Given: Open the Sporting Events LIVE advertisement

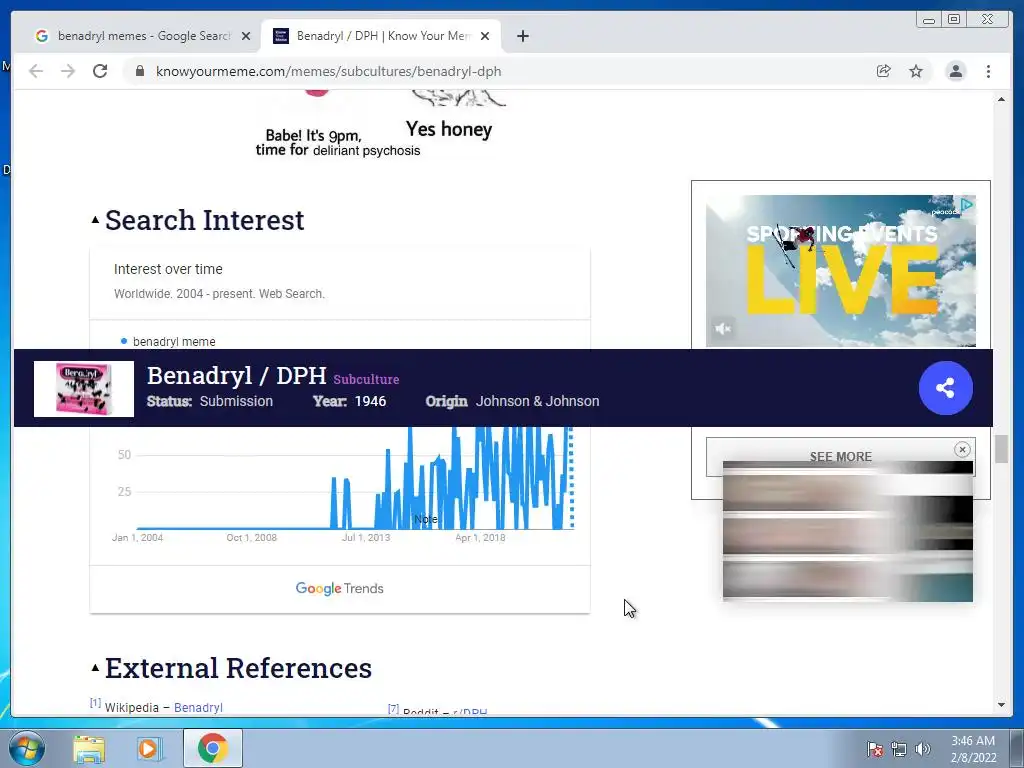Looking at the screenshot, I should coord(840,271).
